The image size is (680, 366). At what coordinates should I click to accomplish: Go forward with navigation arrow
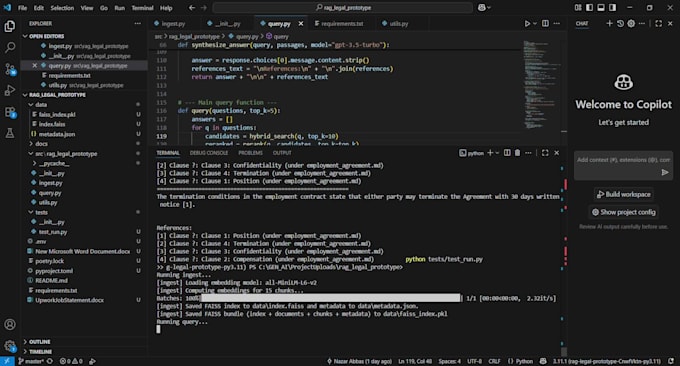(x=204, y=8)
